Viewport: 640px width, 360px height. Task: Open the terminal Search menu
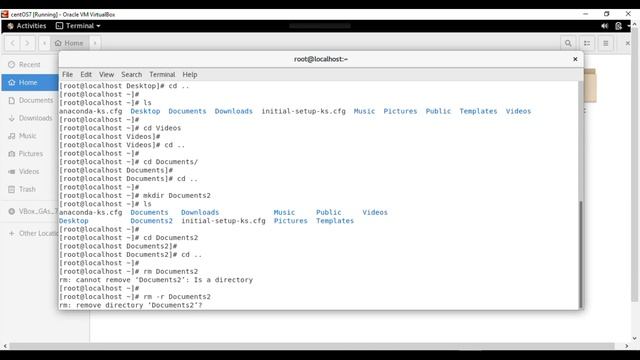point(131,75)
